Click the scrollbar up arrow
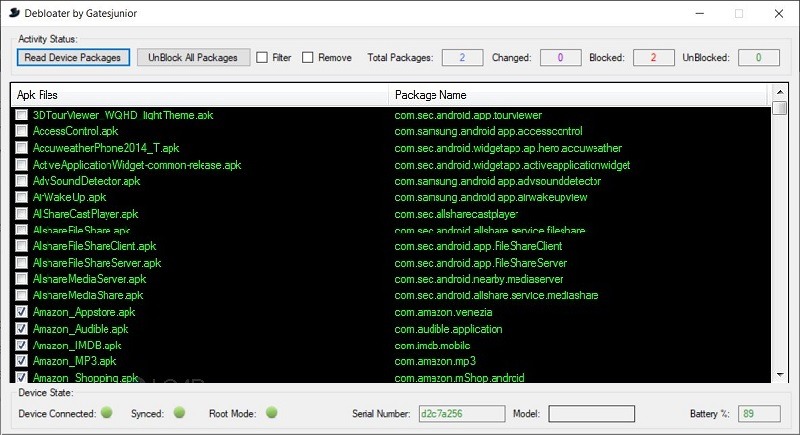The width and height of the screenshot is (800, 435). 780,92
